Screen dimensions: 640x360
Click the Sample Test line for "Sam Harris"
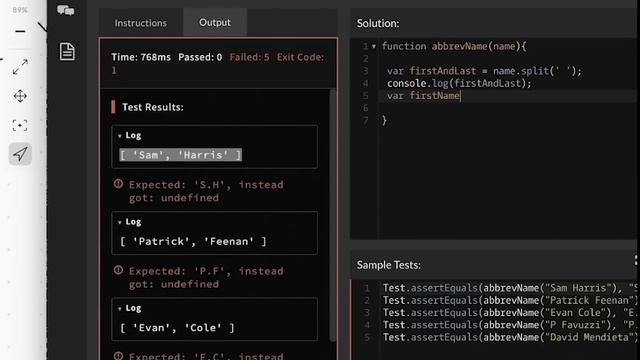point(509,288)
